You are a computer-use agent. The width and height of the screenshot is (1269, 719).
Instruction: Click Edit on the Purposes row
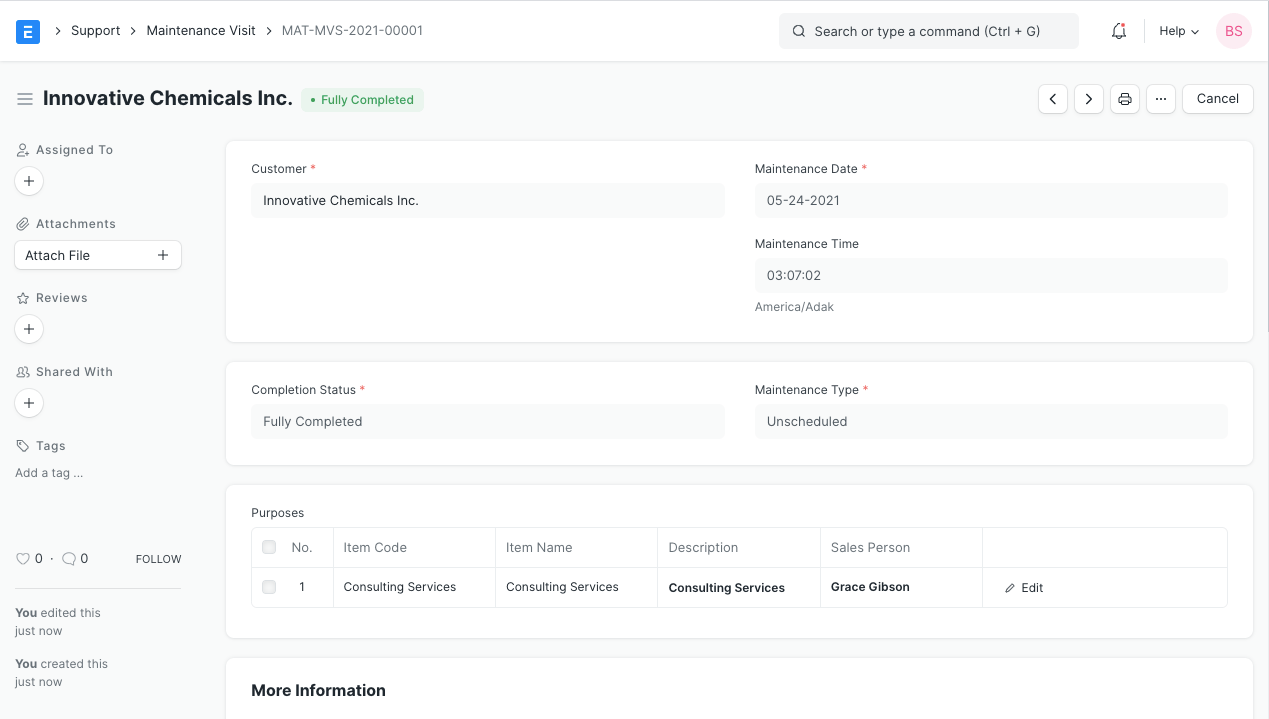(x=1024, y=588)
